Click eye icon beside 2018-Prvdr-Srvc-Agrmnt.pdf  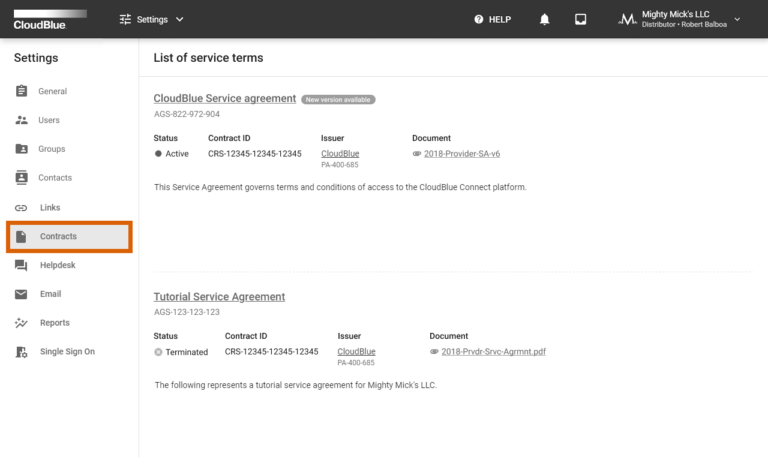click(x=434, y=352)
